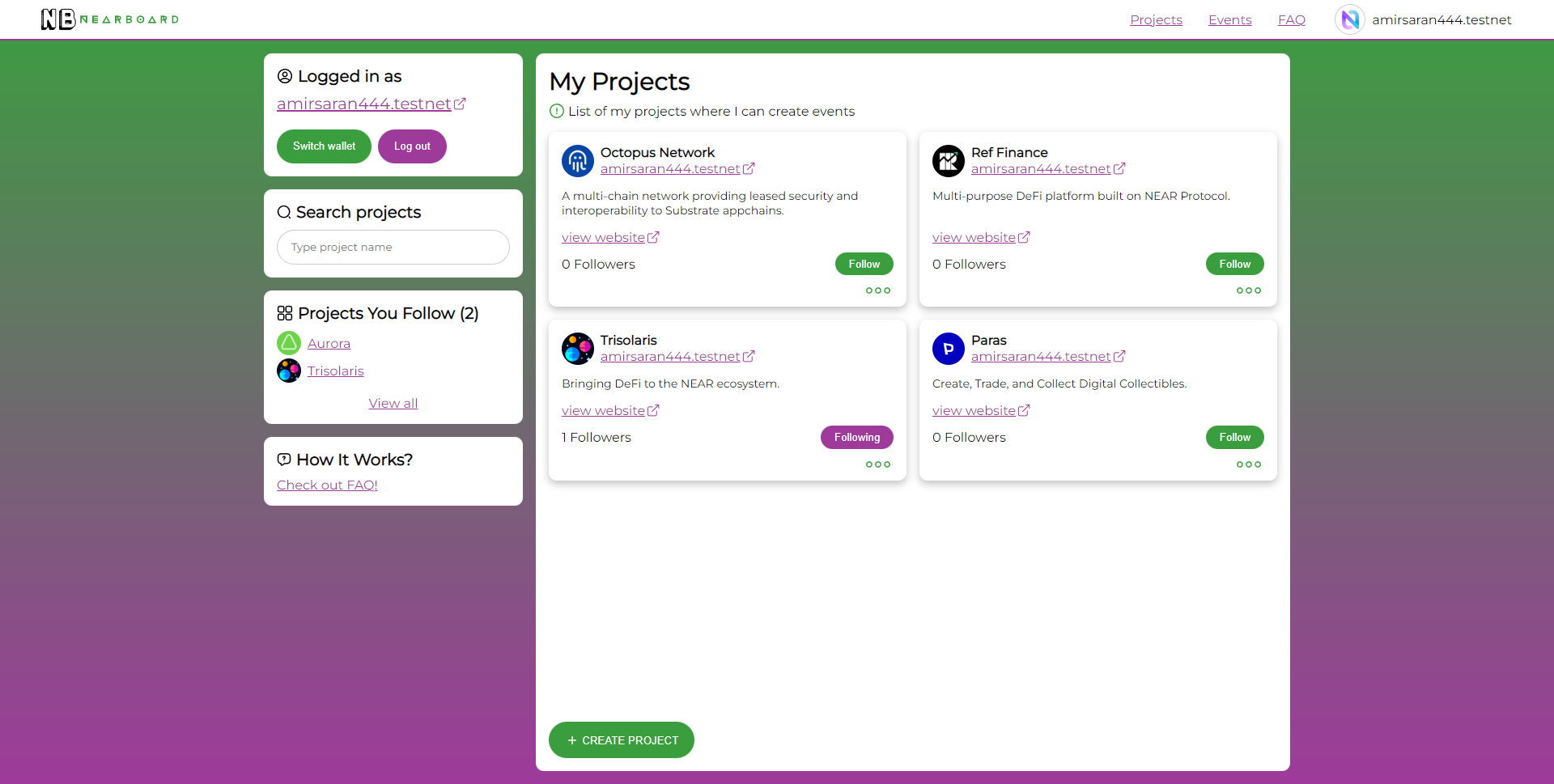Screen dimensions: 1554x784
Task: Open the Aurora followed project link
Action: (329, 343)
